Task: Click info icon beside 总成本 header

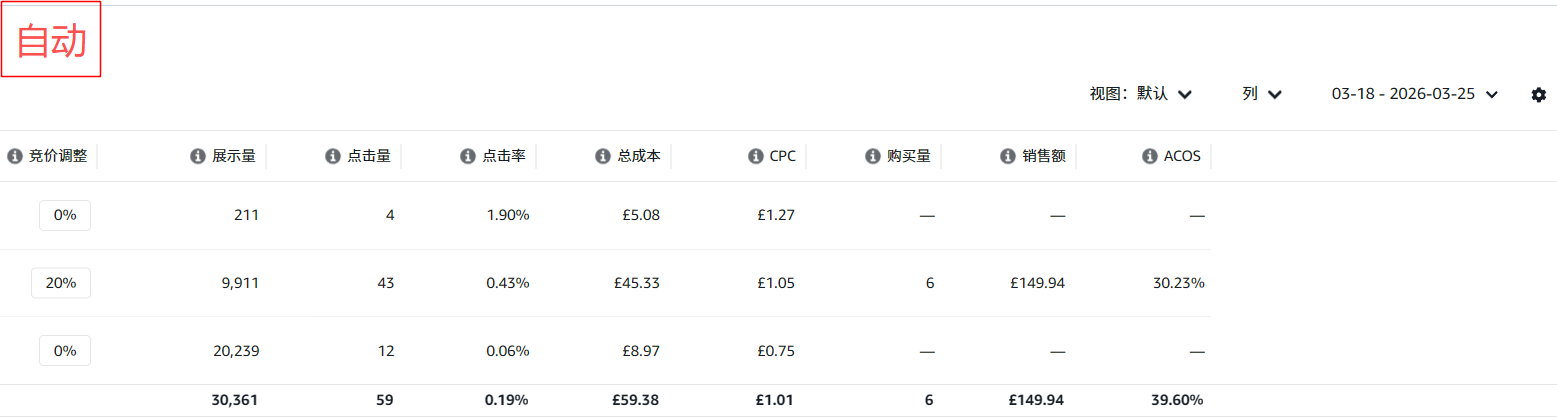Action: [x=602, y=156]
